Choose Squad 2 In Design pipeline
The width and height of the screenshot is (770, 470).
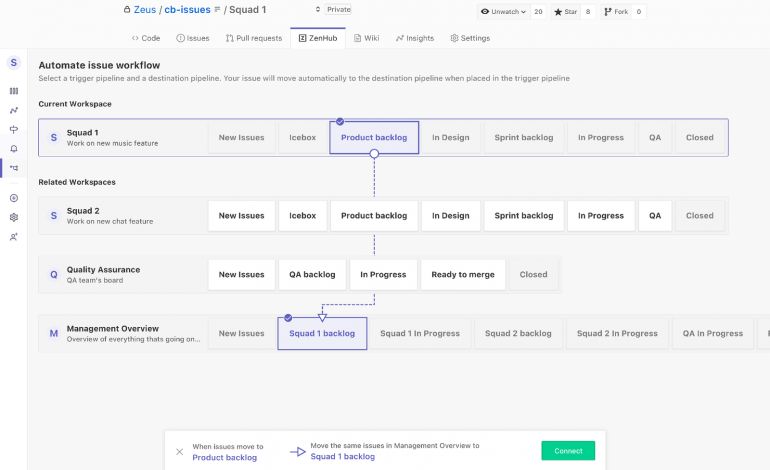click(x=450, y=216)
